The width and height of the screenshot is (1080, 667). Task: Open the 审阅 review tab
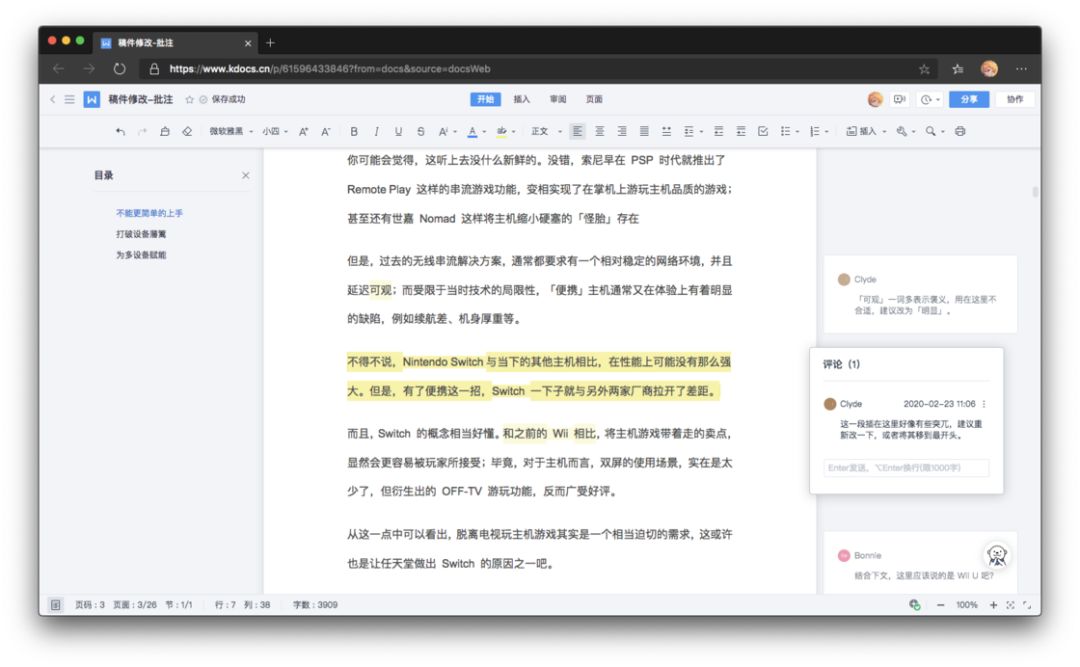(557, 99)
